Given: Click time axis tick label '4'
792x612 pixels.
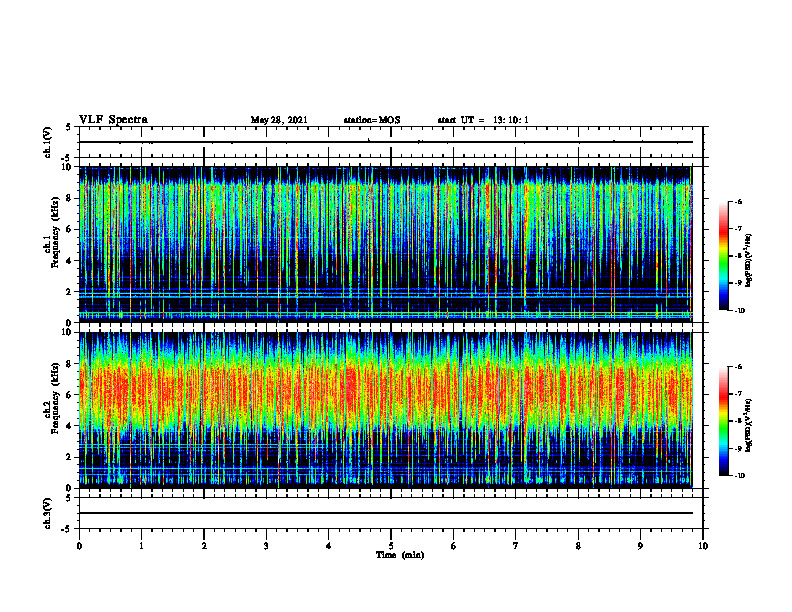Looking at the screenshot, I should (329, 546).
